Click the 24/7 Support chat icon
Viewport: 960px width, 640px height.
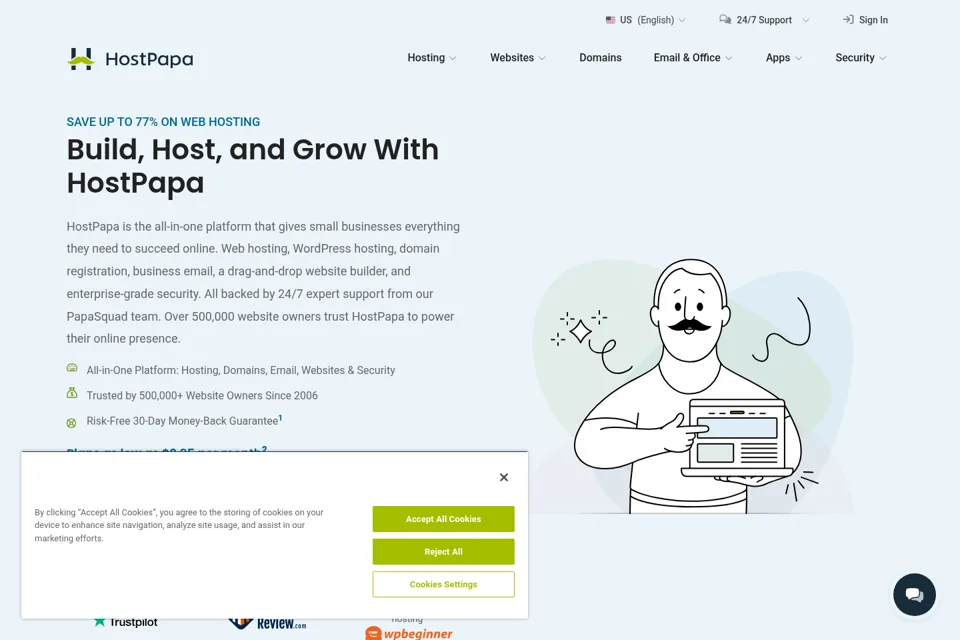(725, 20)
